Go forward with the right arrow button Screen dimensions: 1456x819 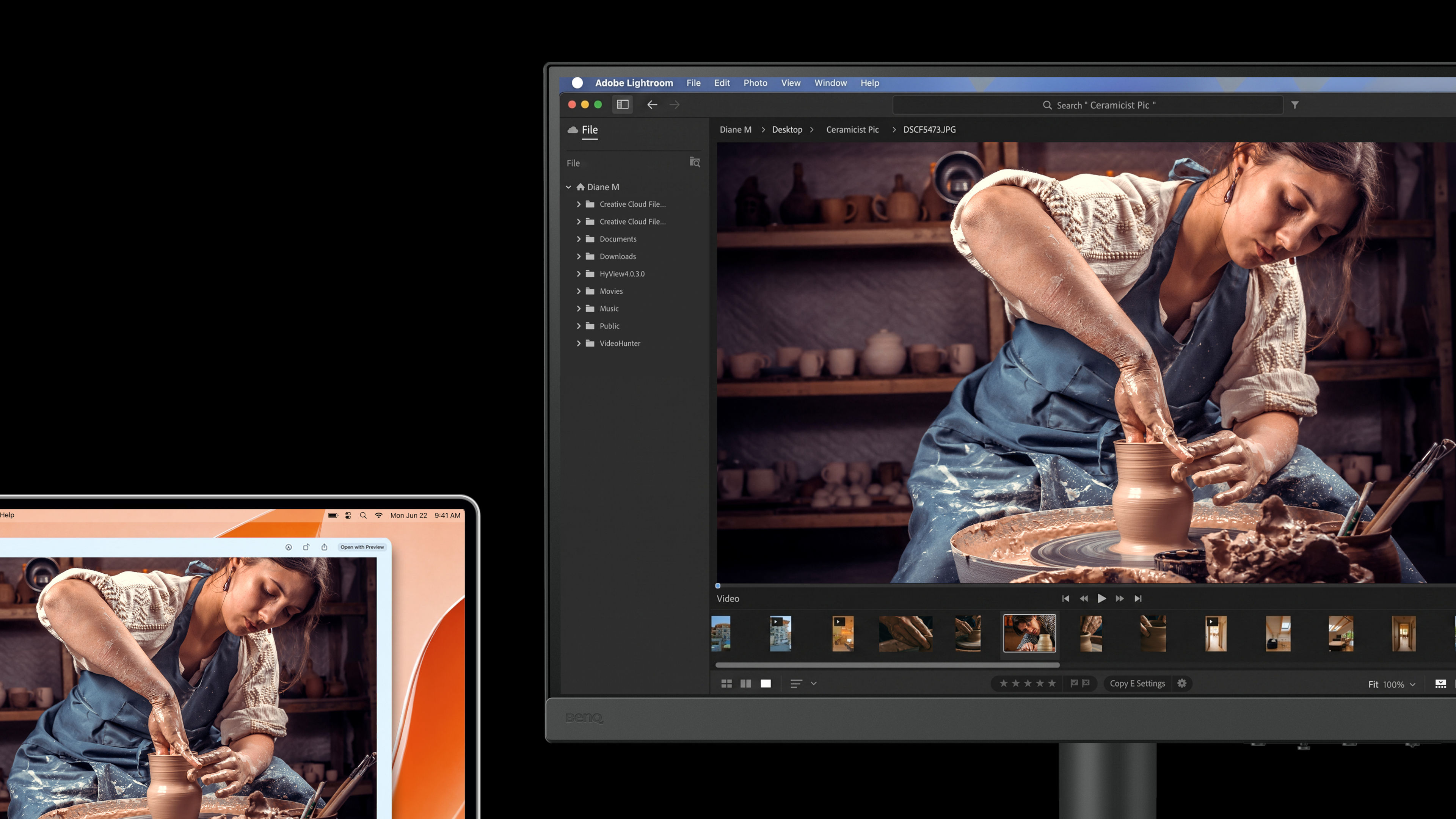(x=675, y=105)
